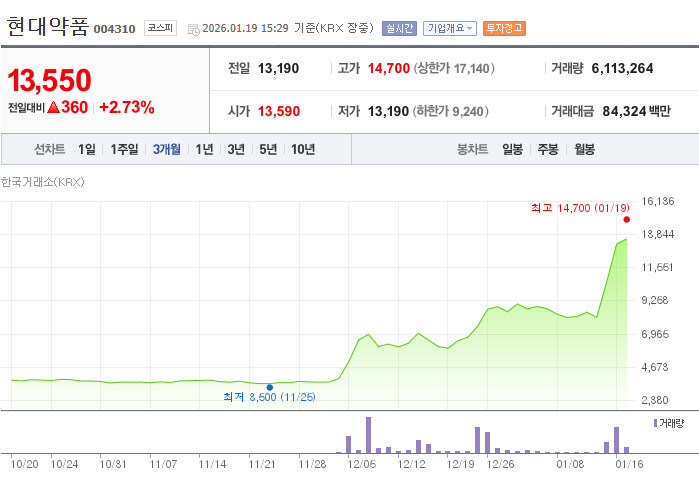Click the 16,136 y-axis label
699x479 pixels.
pyautogui.click(x=658, y=201)
